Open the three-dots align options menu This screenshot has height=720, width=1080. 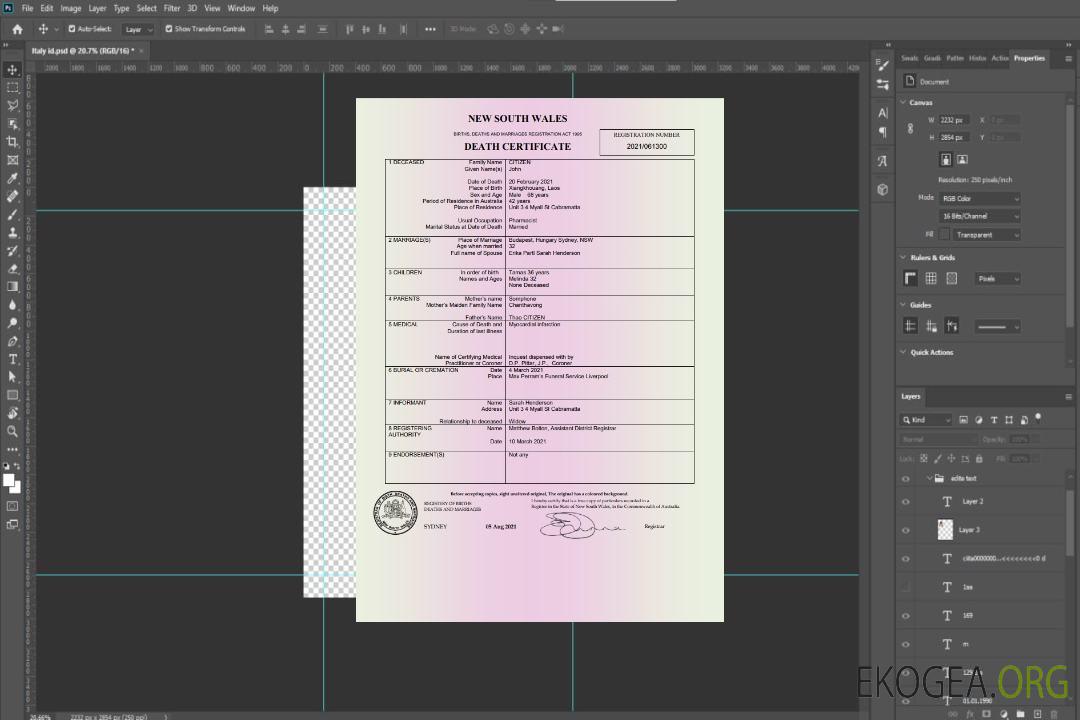(430, 29)
